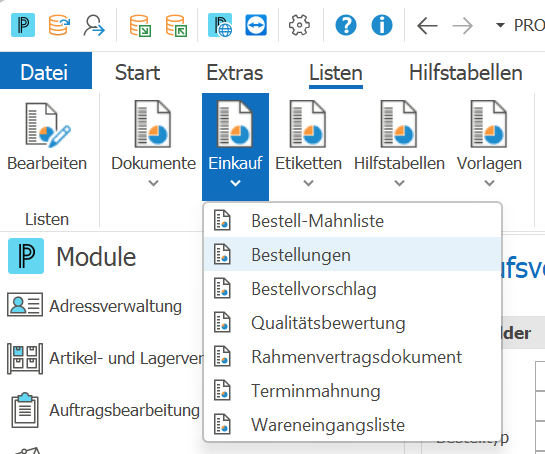Switch to the Start ribbon tab
The width and height of the screenshot is (545, 454).
pos(137,73)
